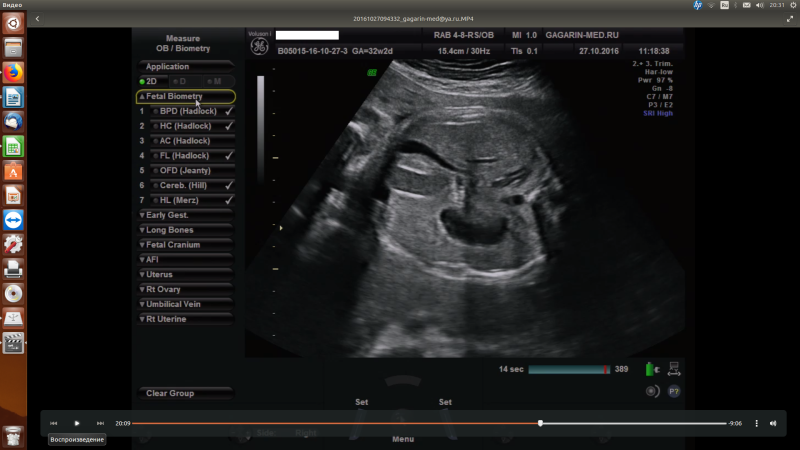
Task: Open Ubuntu Software Center from the dock
Action: coord(13,171)
